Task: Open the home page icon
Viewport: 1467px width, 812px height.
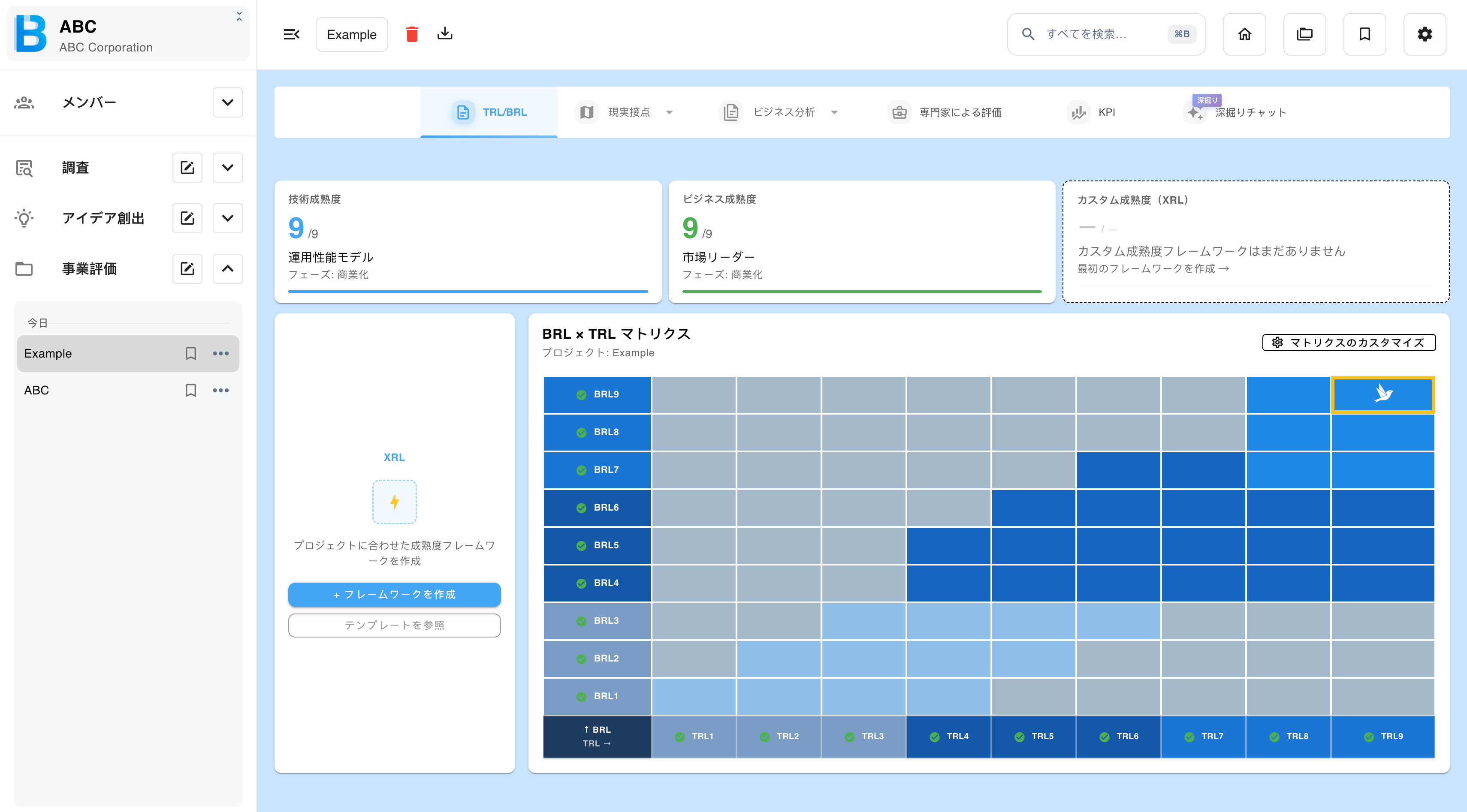Action: tap(1244, 34)
